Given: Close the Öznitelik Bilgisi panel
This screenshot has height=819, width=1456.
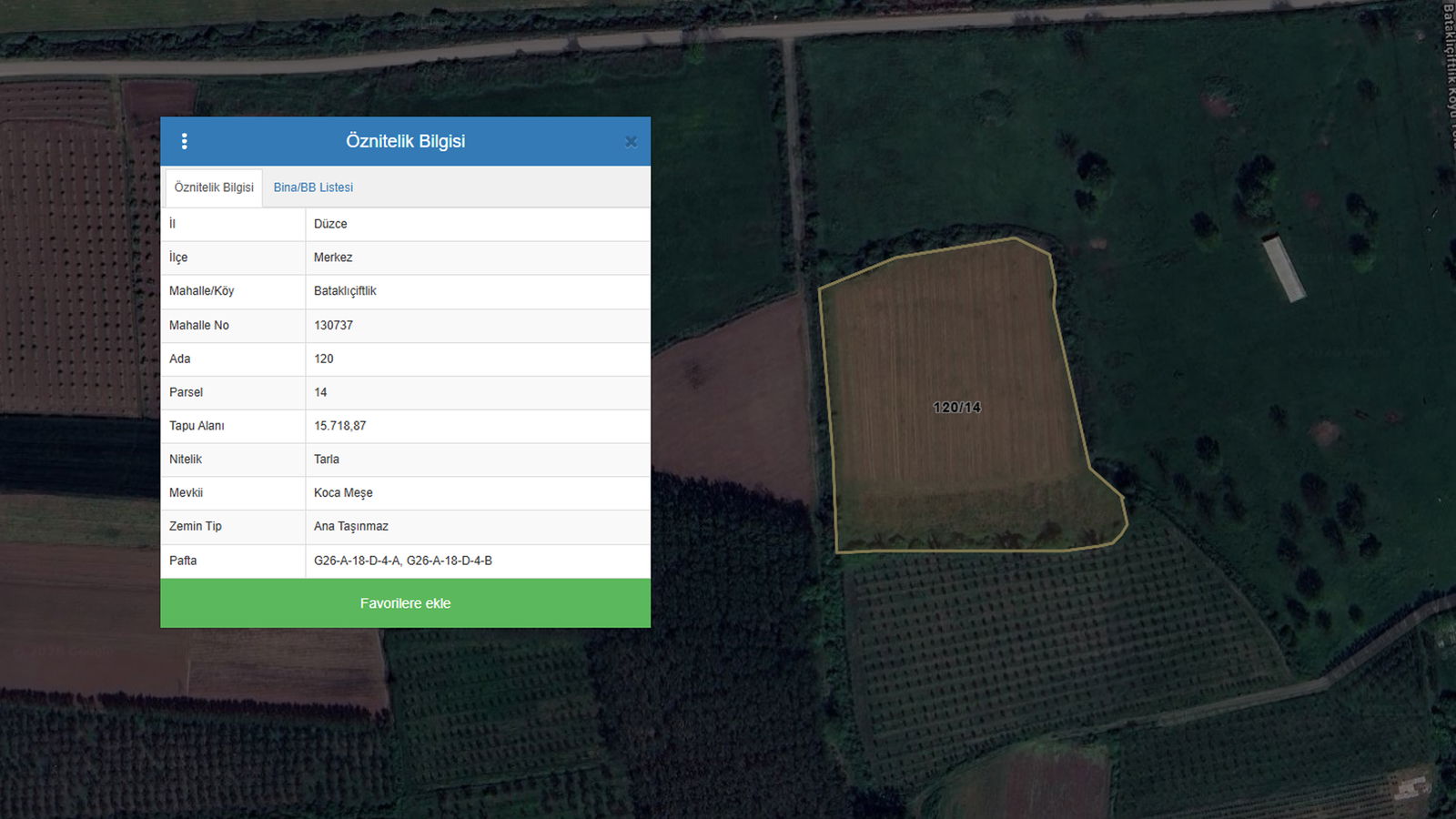Looking at the screenshot, I should pyautogui.click(x=631, y=142).
